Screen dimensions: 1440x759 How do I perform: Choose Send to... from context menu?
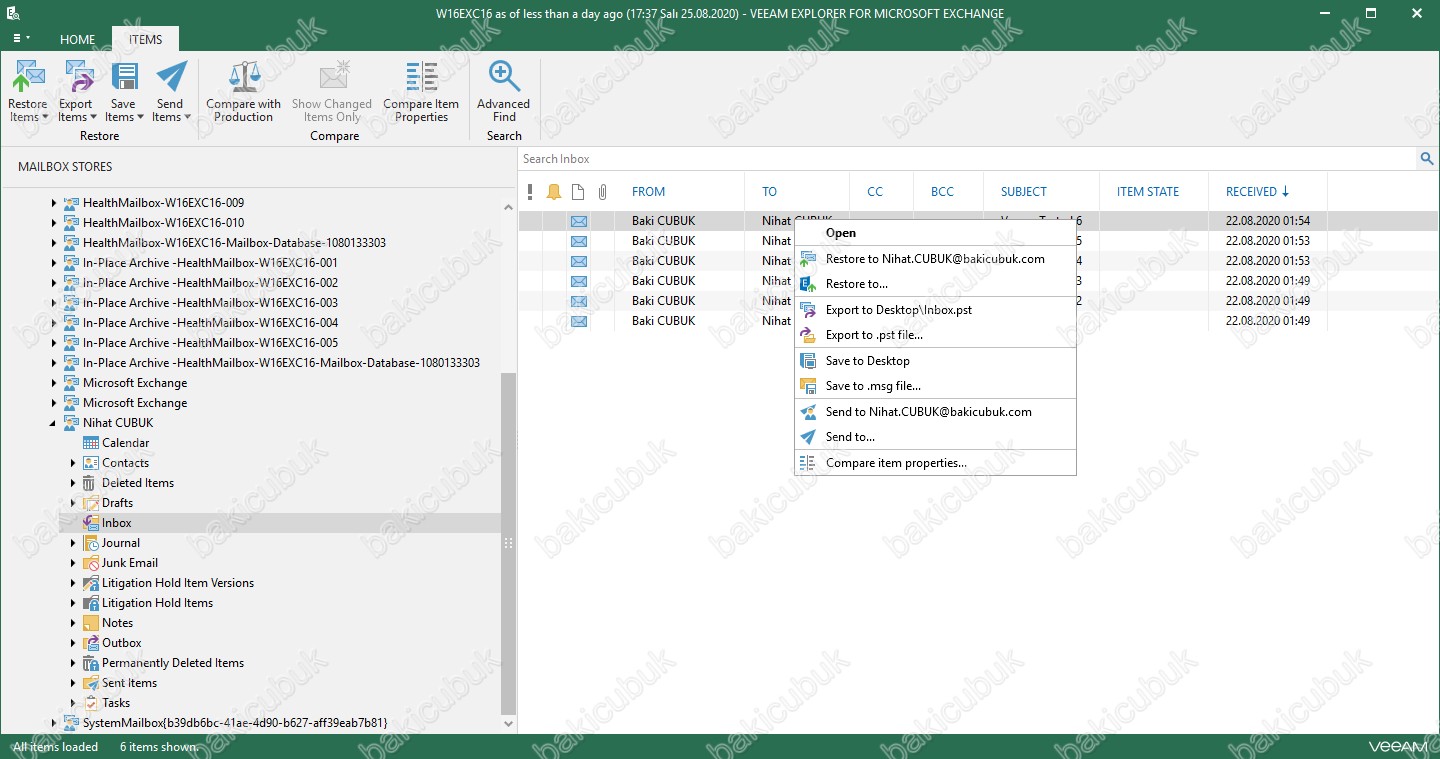coord(935,437)
